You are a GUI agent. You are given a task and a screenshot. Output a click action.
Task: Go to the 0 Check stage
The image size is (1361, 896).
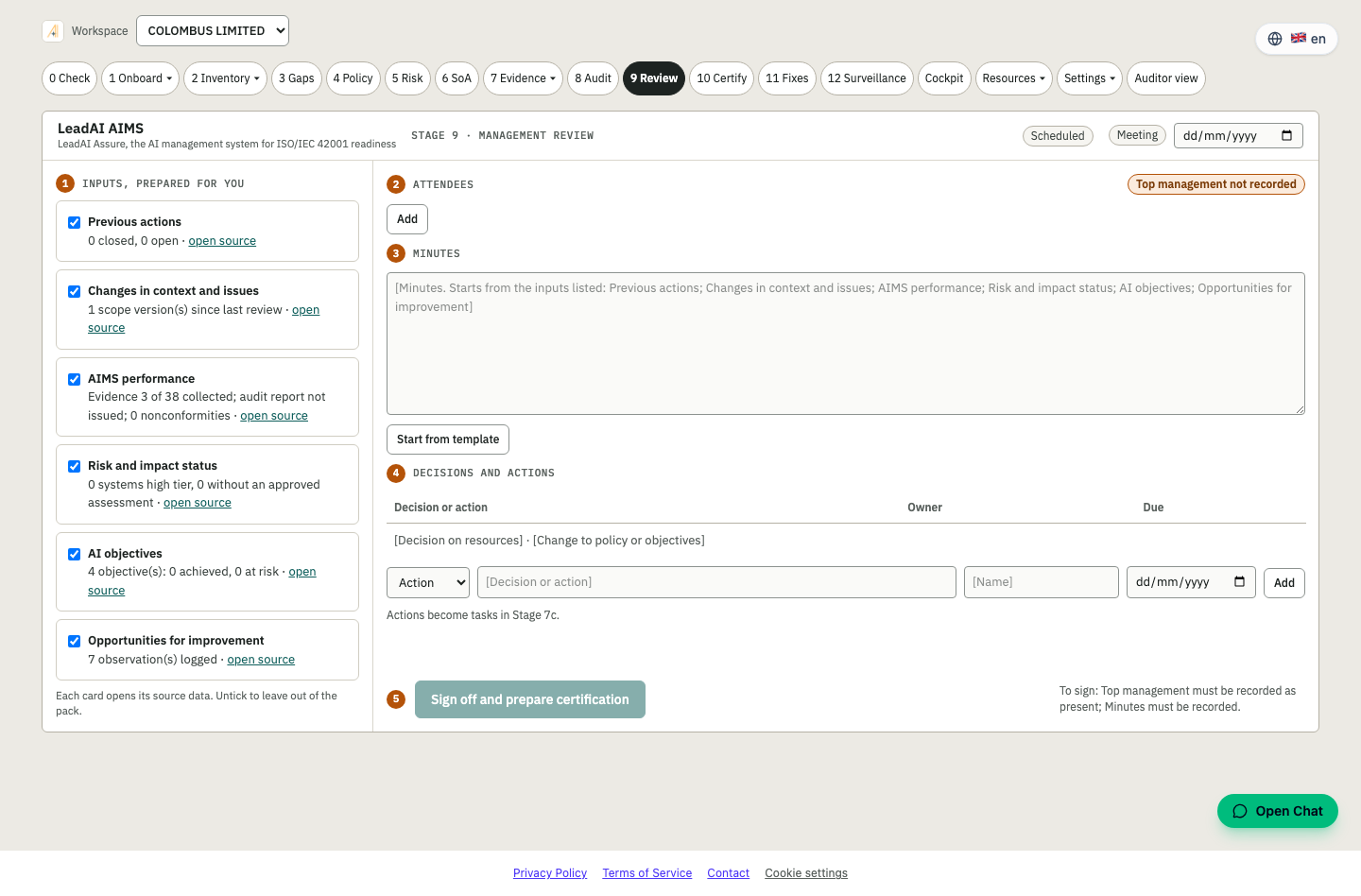click(70, 78)
